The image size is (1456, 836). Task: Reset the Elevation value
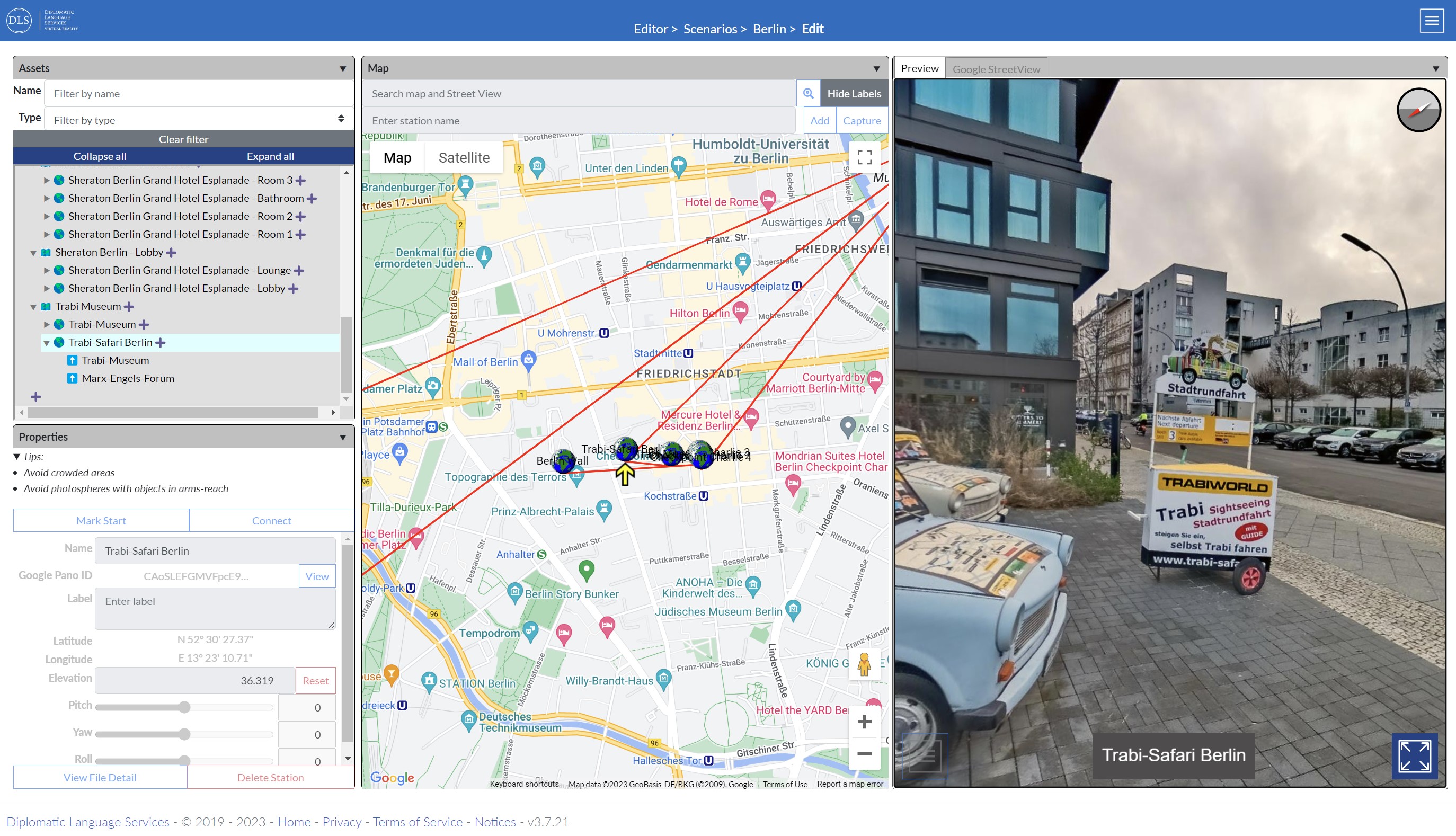pyautogui.click(x=316, y=680)
